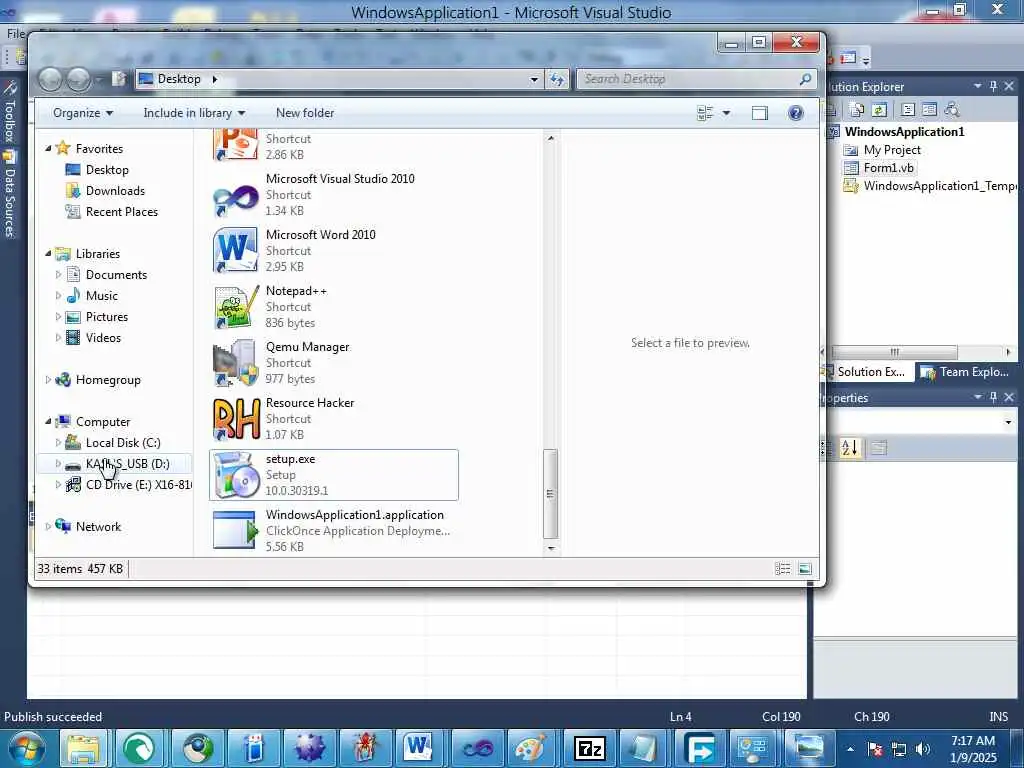Switch to large icons view in status bar

tap(805, 569)
